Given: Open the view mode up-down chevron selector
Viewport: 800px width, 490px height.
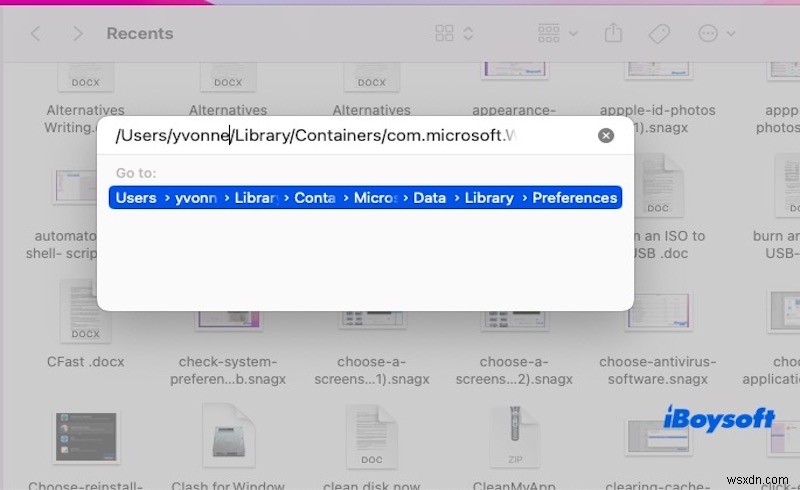Looking at the screenshot, I should 468,34.
